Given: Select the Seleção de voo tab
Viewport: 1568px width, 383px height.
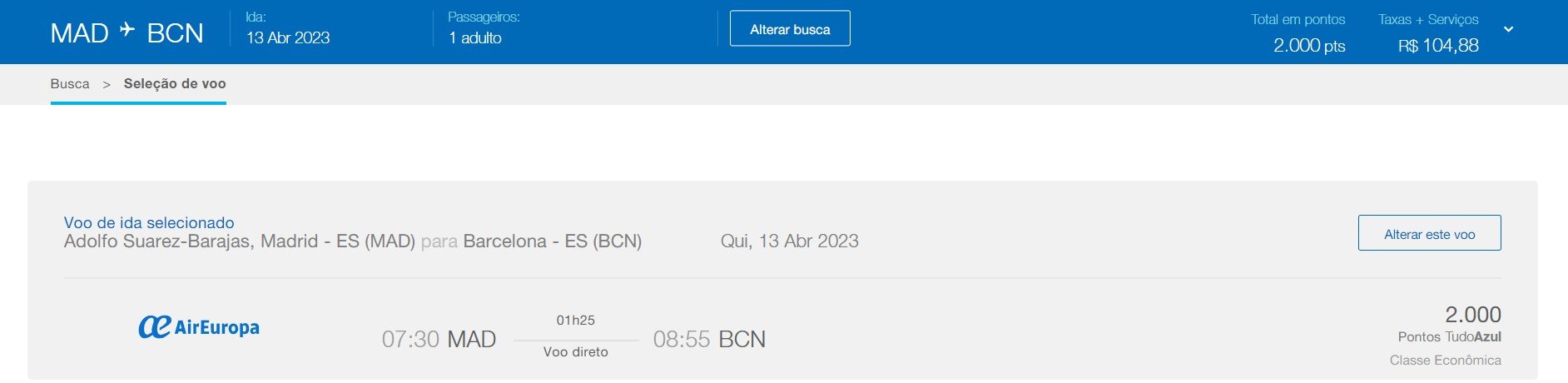Looking at the screenshot, I should (x=175, y=84).
